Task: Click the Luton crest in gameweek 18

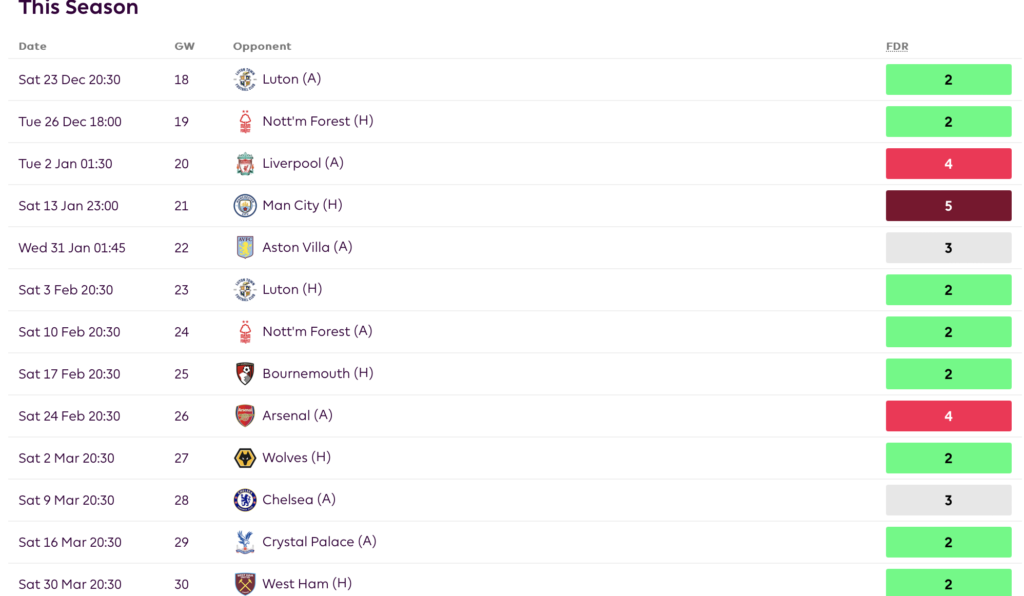Action: (x=245, y=79)
